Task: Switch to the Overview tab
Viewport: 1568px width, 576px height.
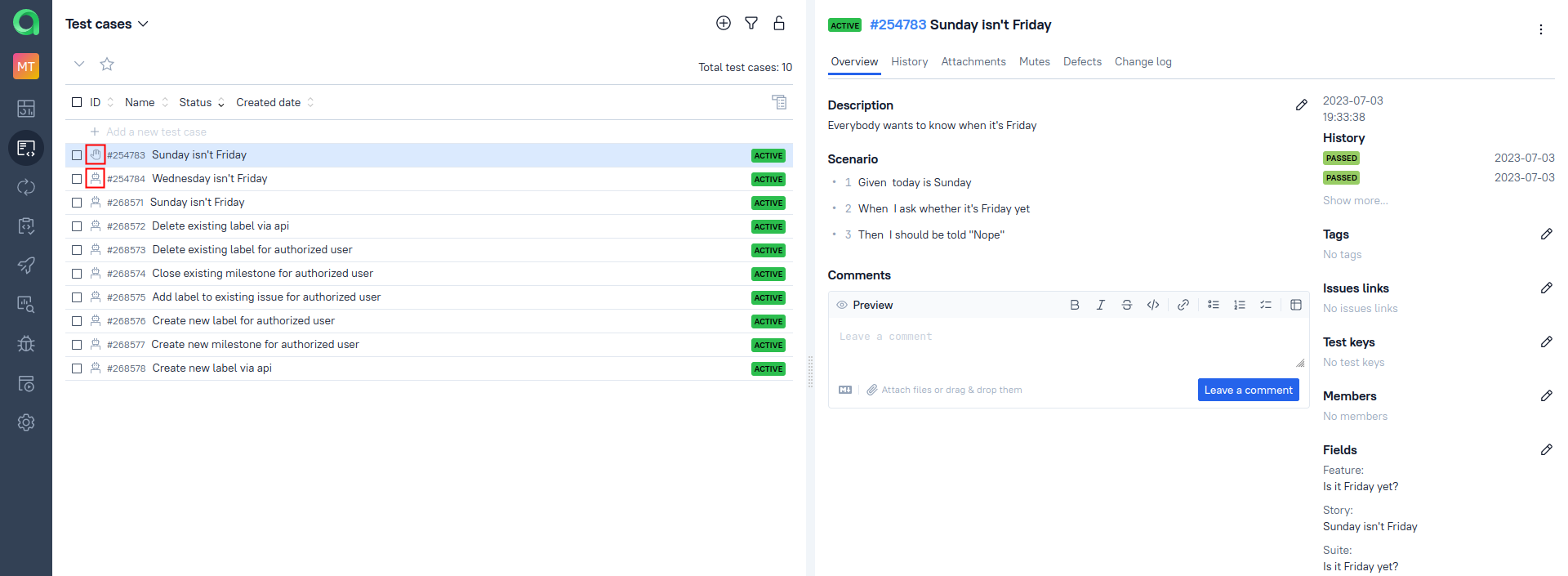Action: pos(854,62)
